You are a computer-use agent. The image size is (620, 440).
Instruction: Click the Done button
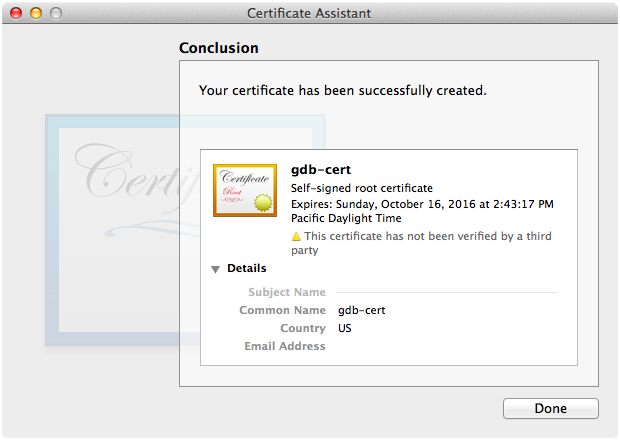550,408
